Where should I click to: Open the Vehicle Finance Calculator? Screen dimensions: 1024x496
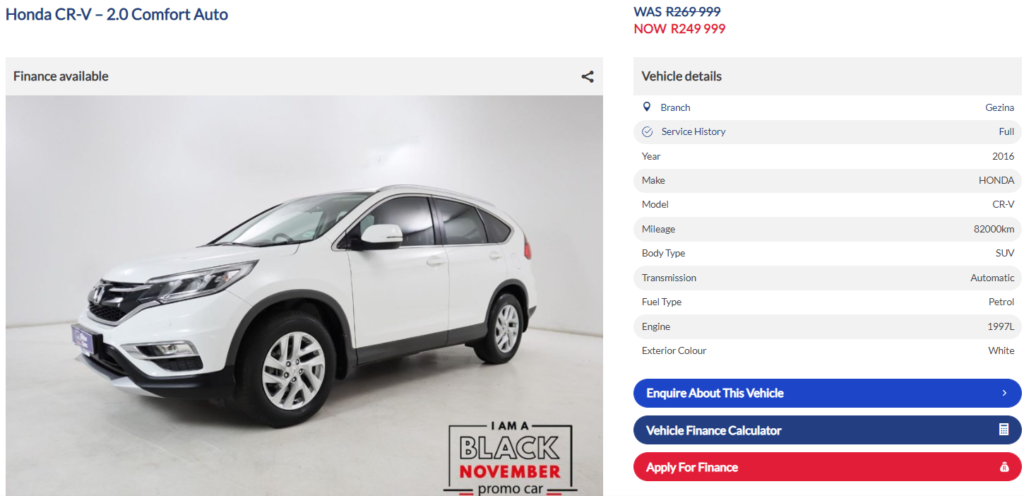point(827,430)
